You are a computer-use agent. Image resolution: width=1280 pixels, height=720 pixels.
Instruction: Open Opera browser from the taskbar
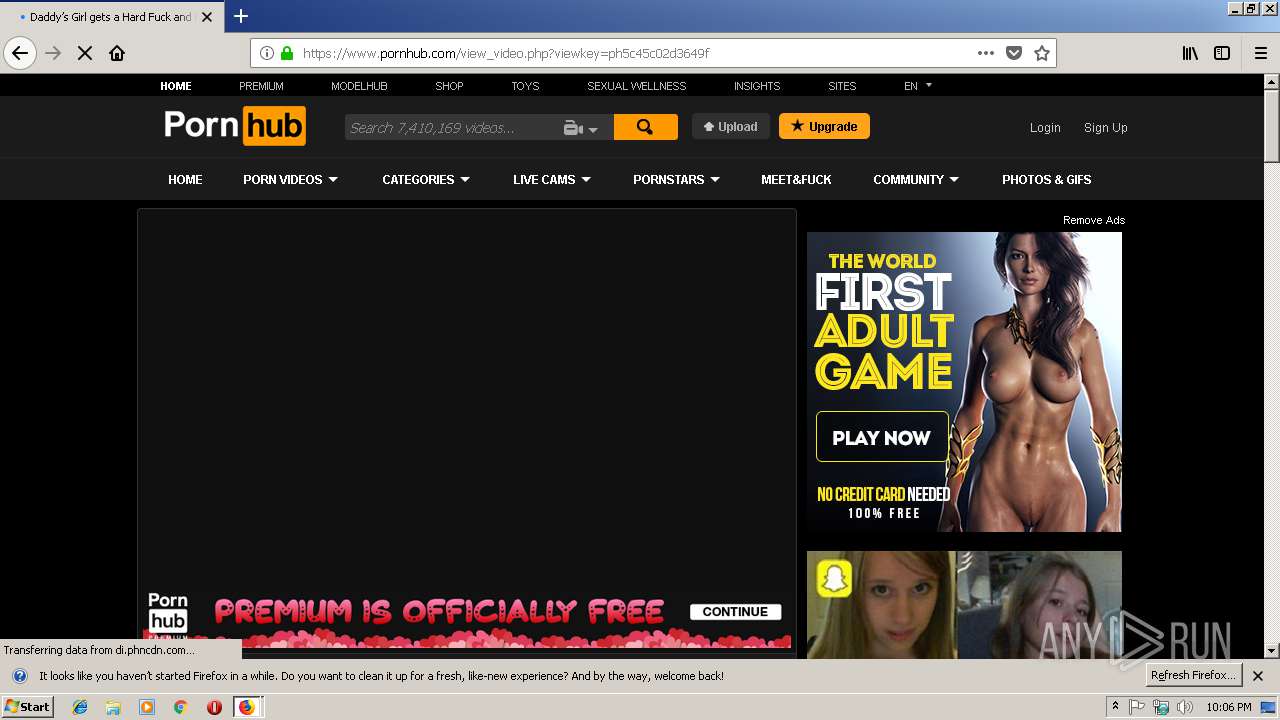[214, 707]
